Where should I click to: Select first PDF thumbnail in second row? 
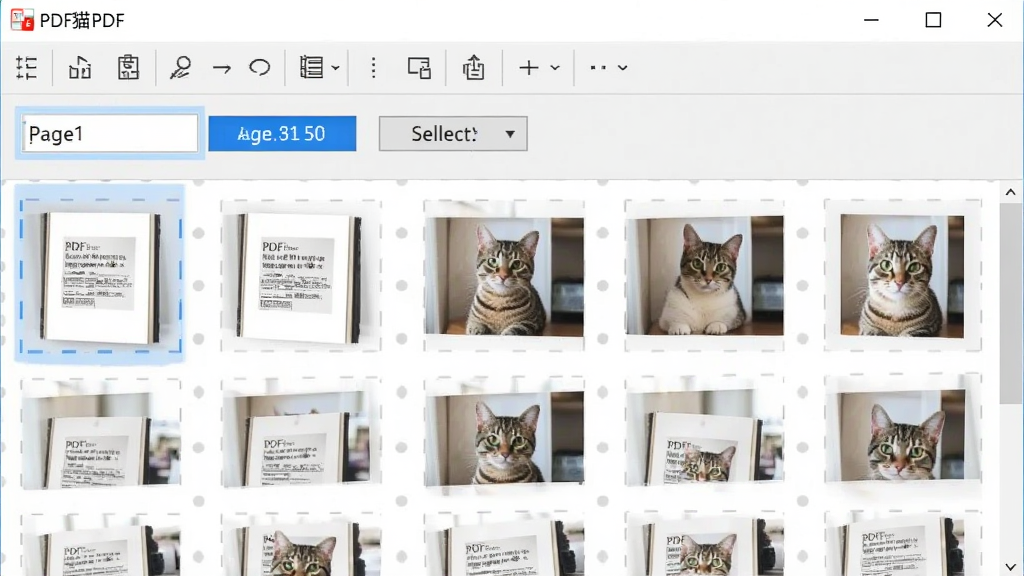click(x=101, y=433)
